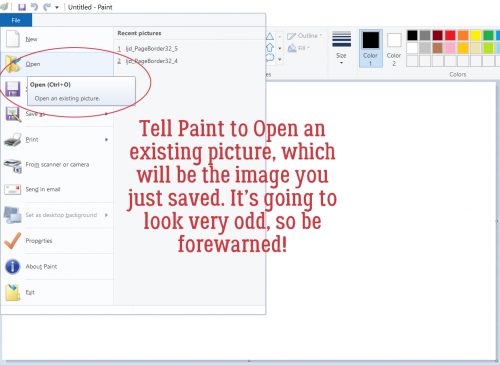Pick the green color swatch

[x=488, y=35]
